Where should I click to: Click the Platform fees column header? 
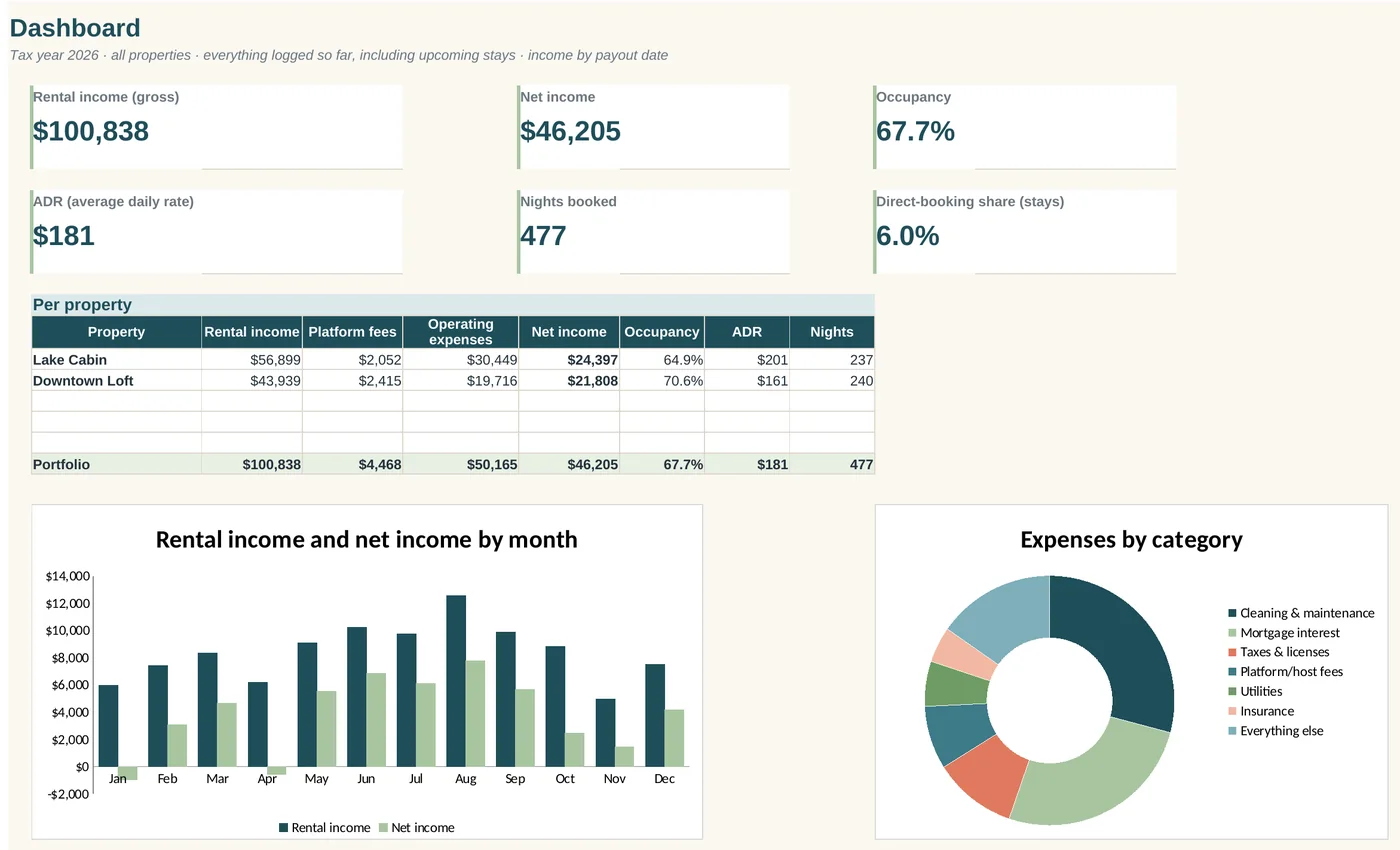tap(352, 332)
